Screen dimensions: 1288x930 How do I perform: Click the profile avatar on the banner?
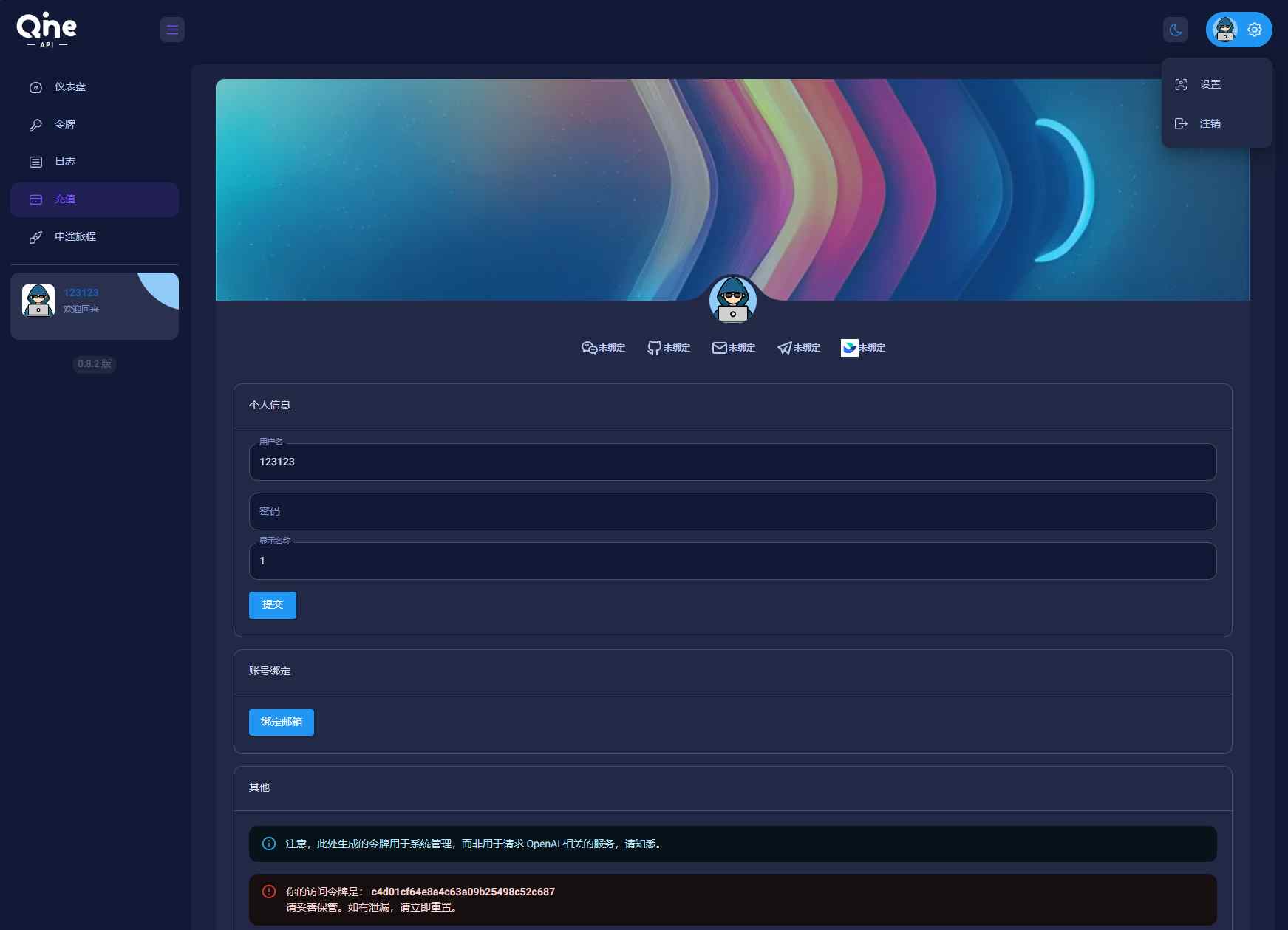coord(732,300)
